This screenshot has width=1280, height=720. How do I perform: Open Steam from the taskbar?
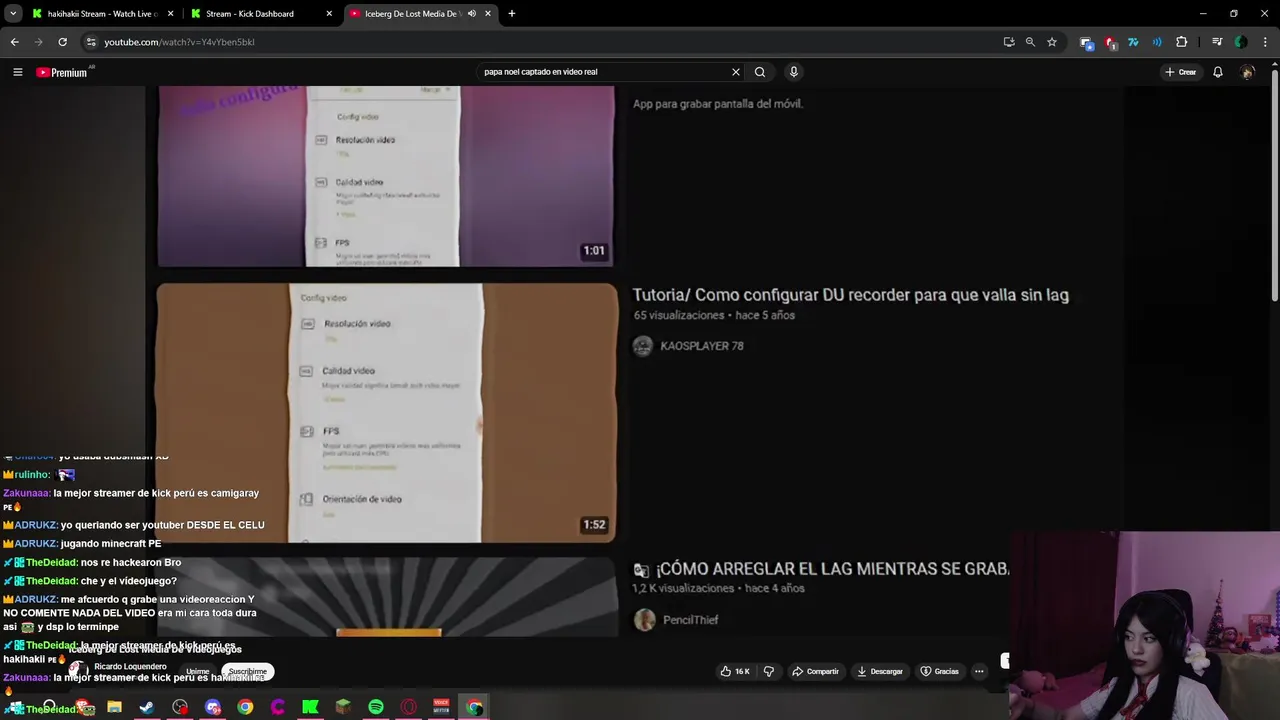coord(146,707)
